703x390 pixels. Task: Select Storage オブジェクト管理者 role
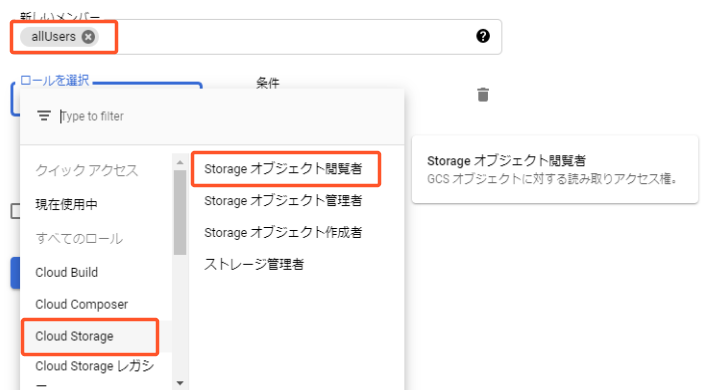click(283, 201)
